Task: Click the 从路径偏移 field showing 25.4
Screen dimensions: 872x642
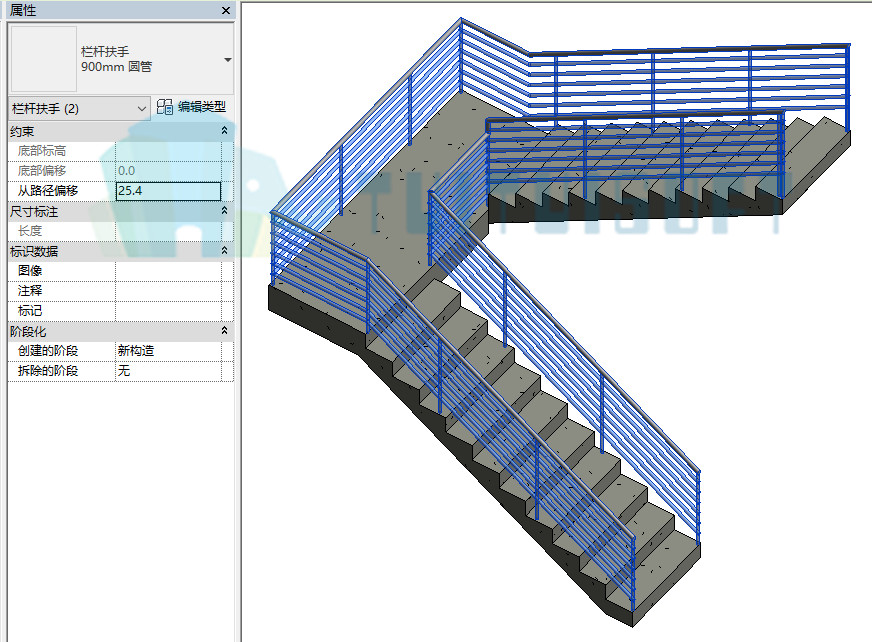Action: (x=169, y=191)
